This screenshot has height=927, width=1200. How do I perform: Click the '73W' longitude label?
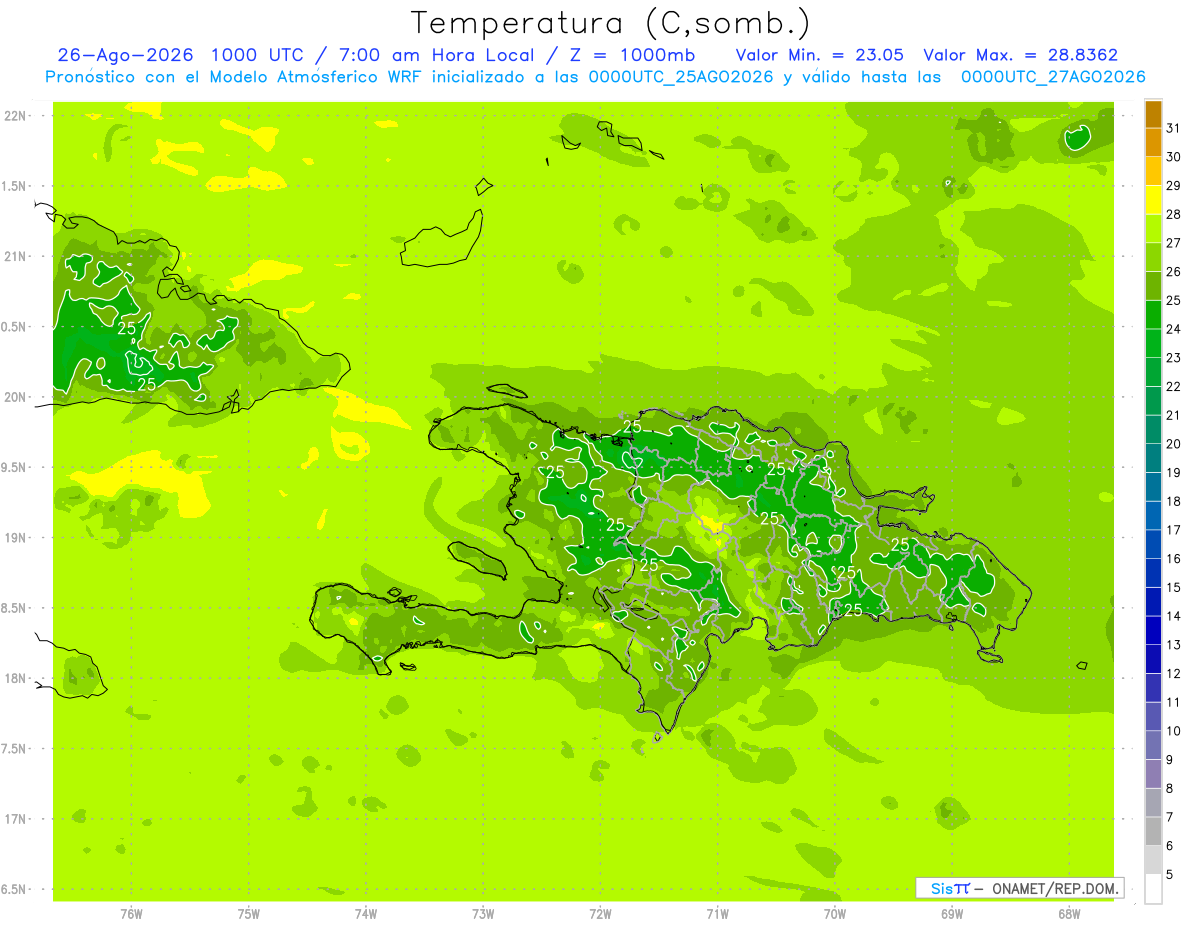point(483,914)
